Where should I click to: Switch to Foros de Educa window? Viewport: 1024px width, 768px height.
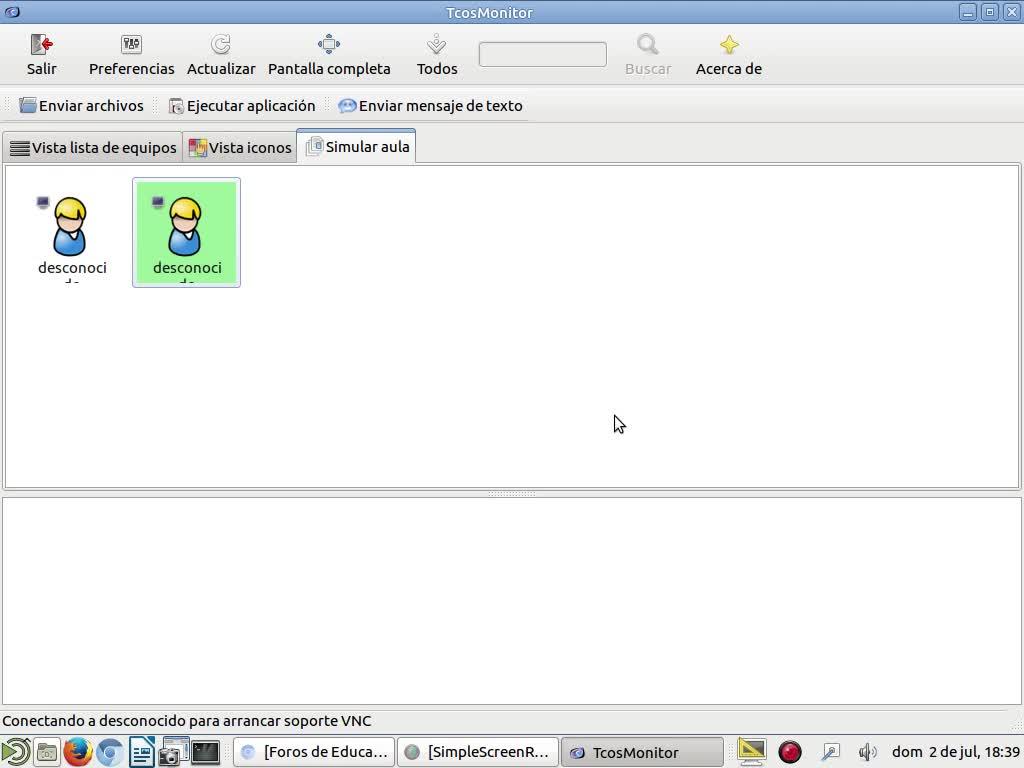[314, 752]
